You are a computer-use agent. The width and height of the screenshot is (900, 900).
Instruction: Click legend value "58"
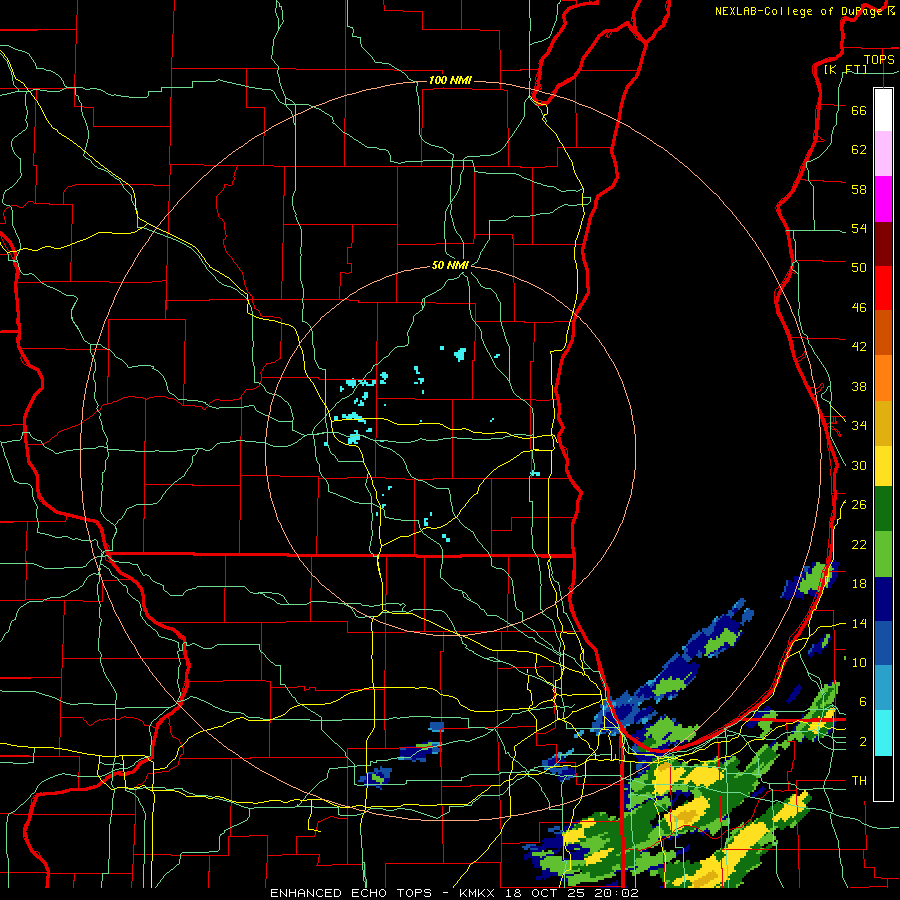tap(859, 189)
